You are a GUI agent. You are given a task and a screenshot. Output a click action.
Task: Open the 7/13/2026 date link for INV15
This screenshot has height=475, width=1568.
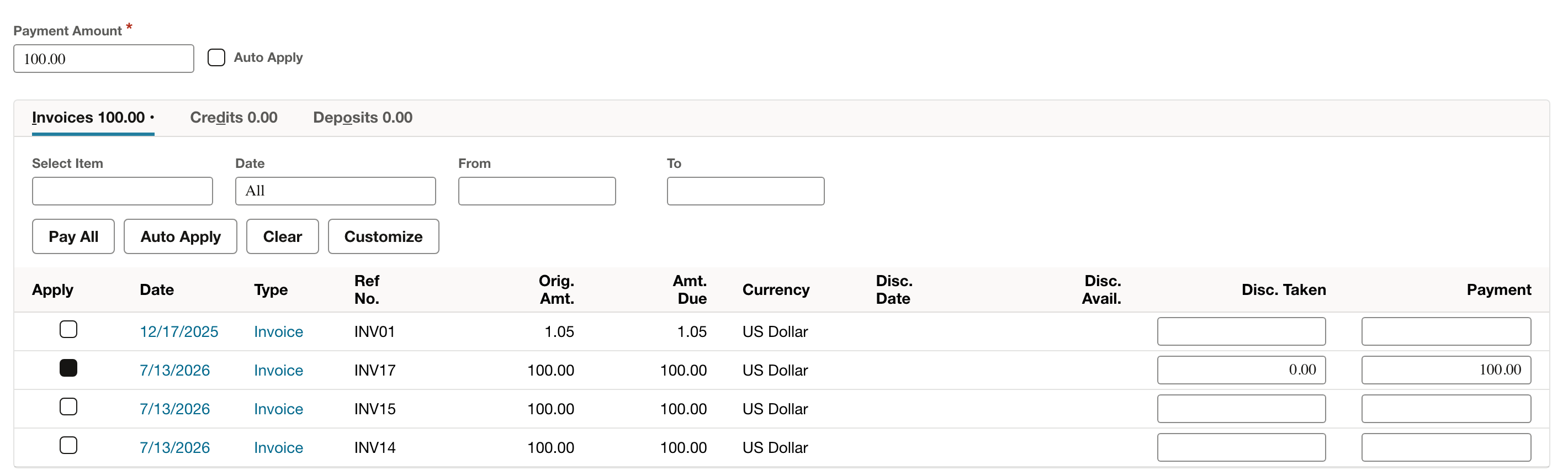(174, 409)
